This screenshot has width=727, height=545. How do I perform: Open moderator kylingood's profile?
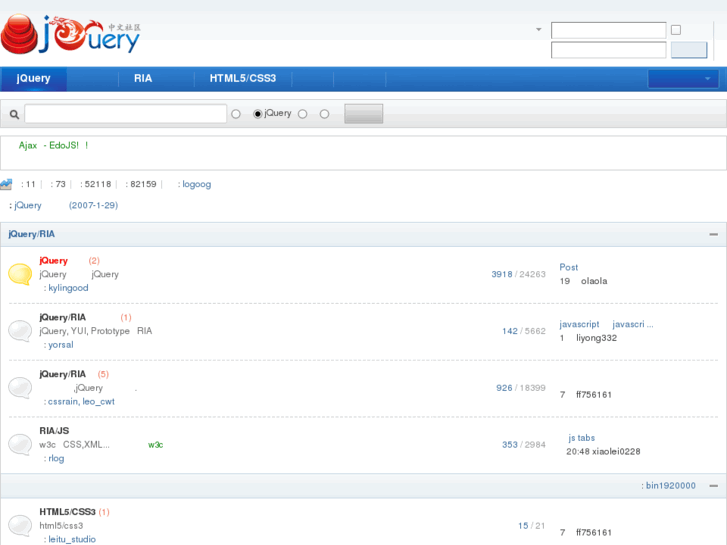tap(68, 288)
